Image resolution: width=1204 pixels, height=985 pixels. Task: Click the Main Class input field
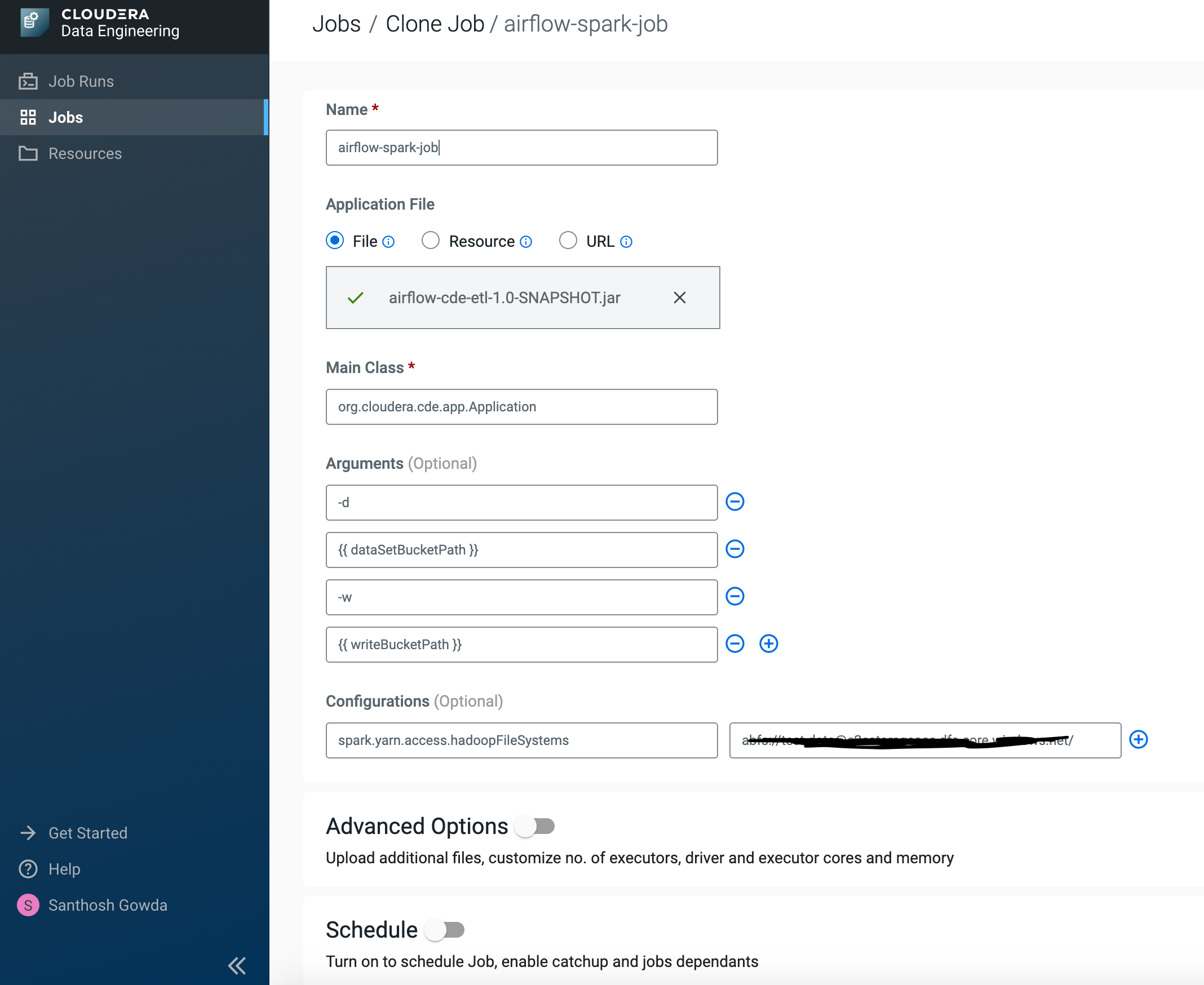[x=521, y=407]
